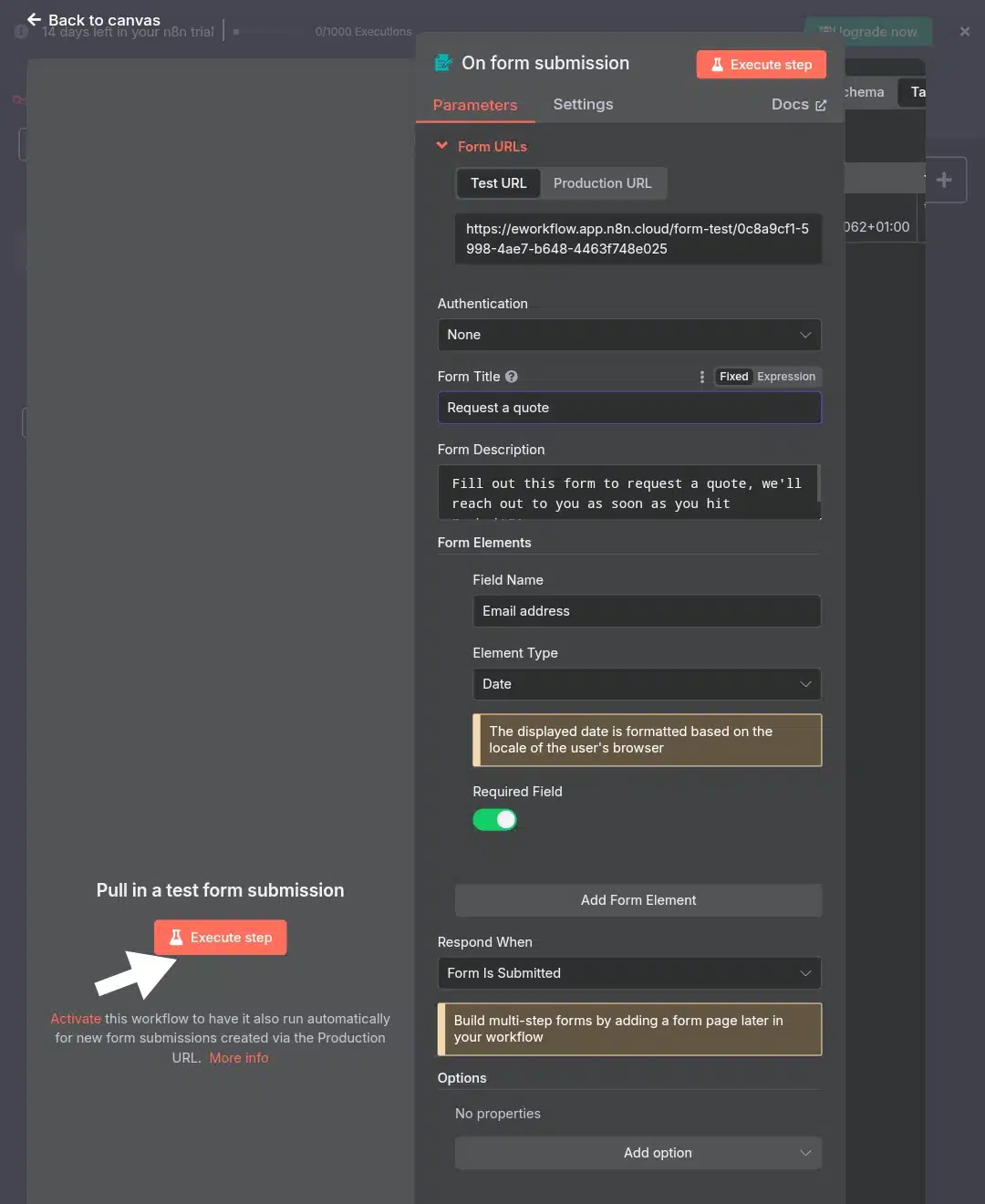Screen dimensions: 985x1204
Task: Open the Authentication dropdown
Action: tap(629, 335)
